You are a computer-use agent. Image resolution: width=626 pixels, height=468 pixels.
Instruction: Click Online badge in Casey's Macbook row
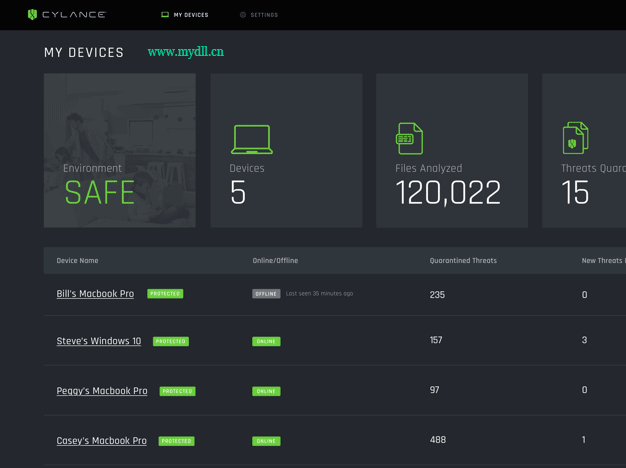(266, 441)
